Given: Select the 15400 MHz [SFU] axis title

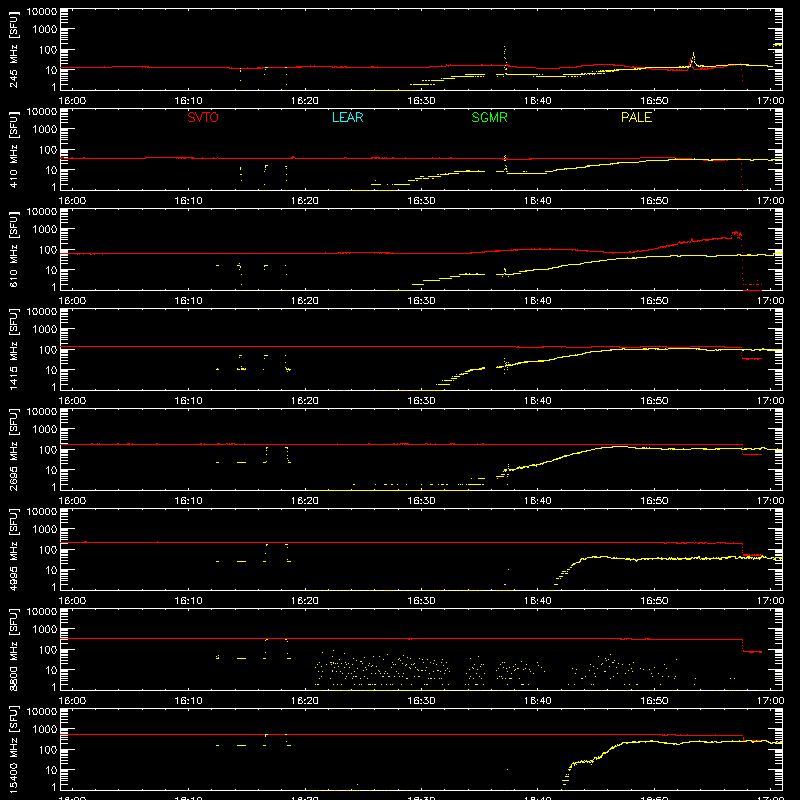Looking at the screenshot, I should [14, 750].
